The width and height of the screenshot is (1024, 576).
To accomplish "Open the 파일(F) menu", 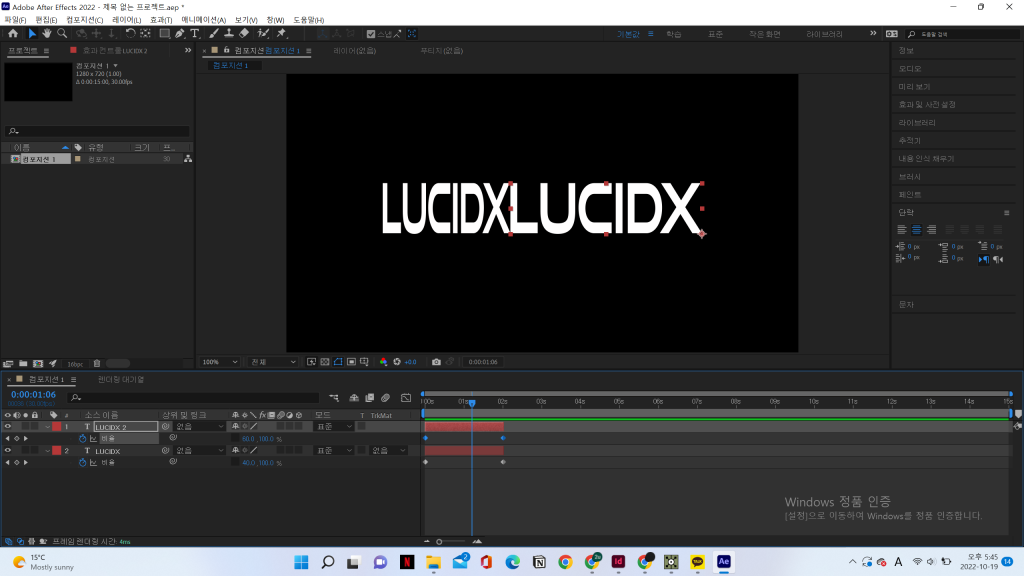I will pos(15,20).
